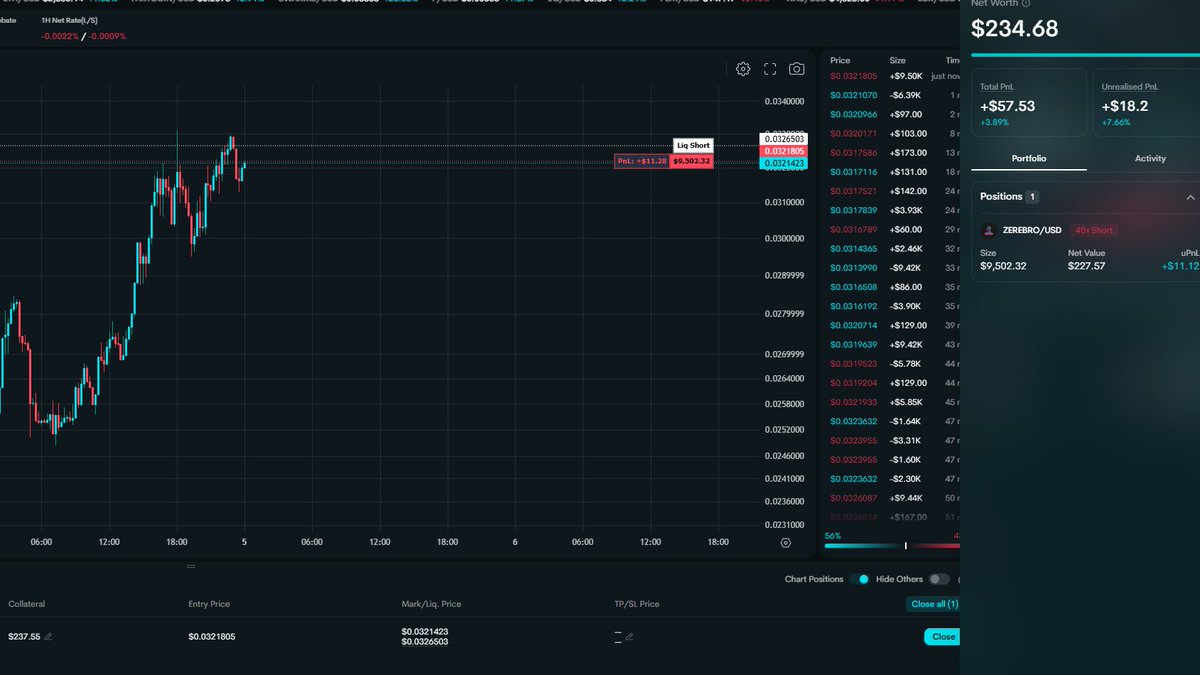Screen dimensions: 1200x675
Task: Edit TP/SL price with the pencil icon
Action: [x=629, y=637]
